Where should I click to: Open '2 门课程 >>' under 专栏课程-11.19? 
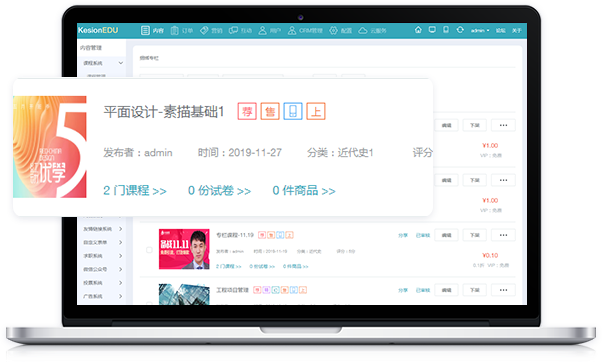[228, 266]
